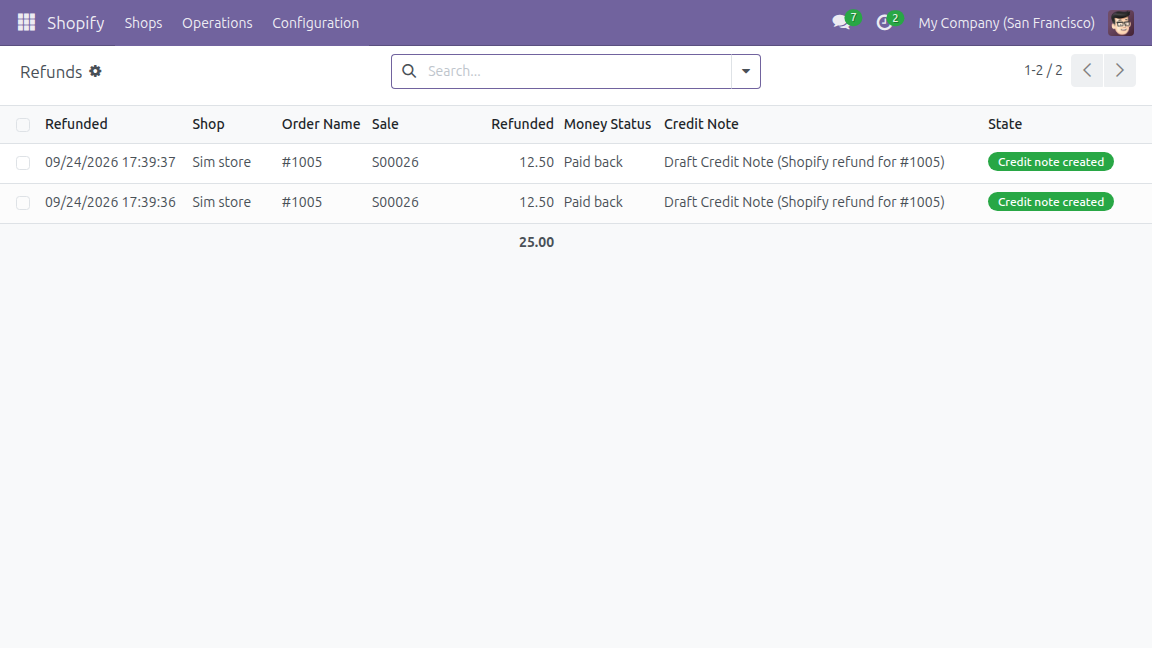The image size is (1152, 648).
Task: Click the 25.00 total sum
Action: pyautogui.click(x=536, y=242)
